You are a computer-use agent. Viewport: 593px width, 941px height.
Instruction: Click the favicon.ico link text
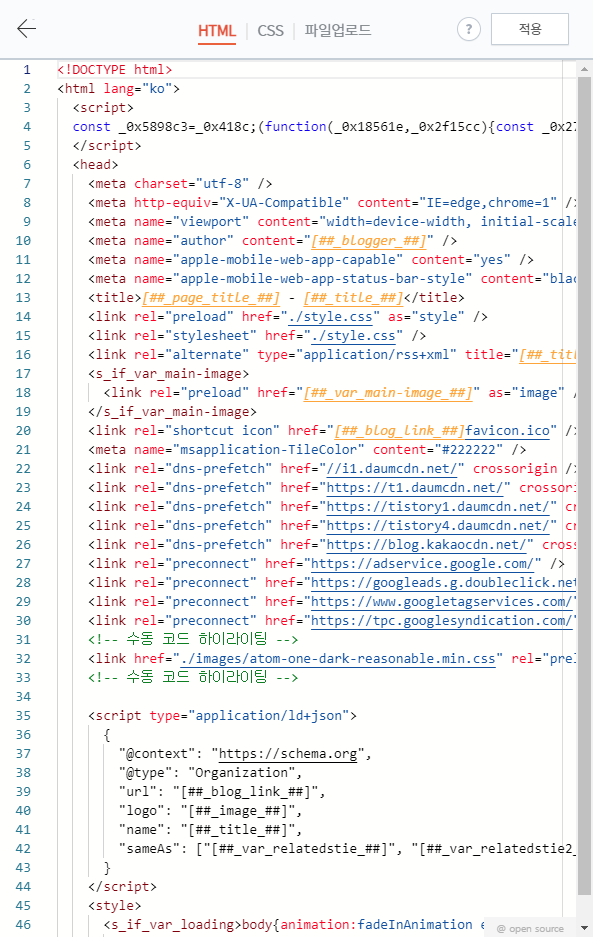point(508,431)
